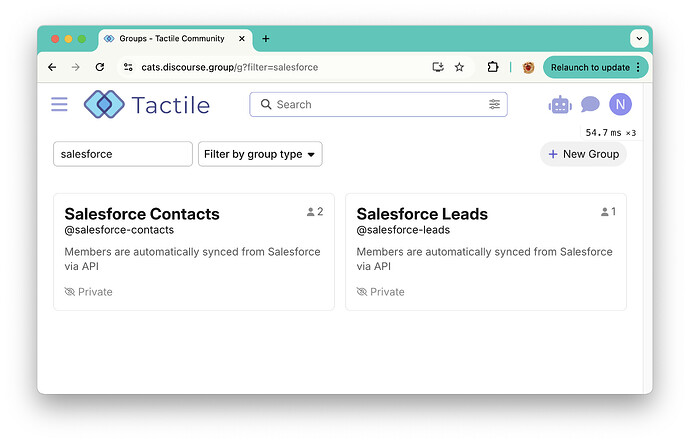Image resolution: width=690 pixels, height=443 pixels.
Task: Open browser profile avatar icon
Action: coord(528,67)
